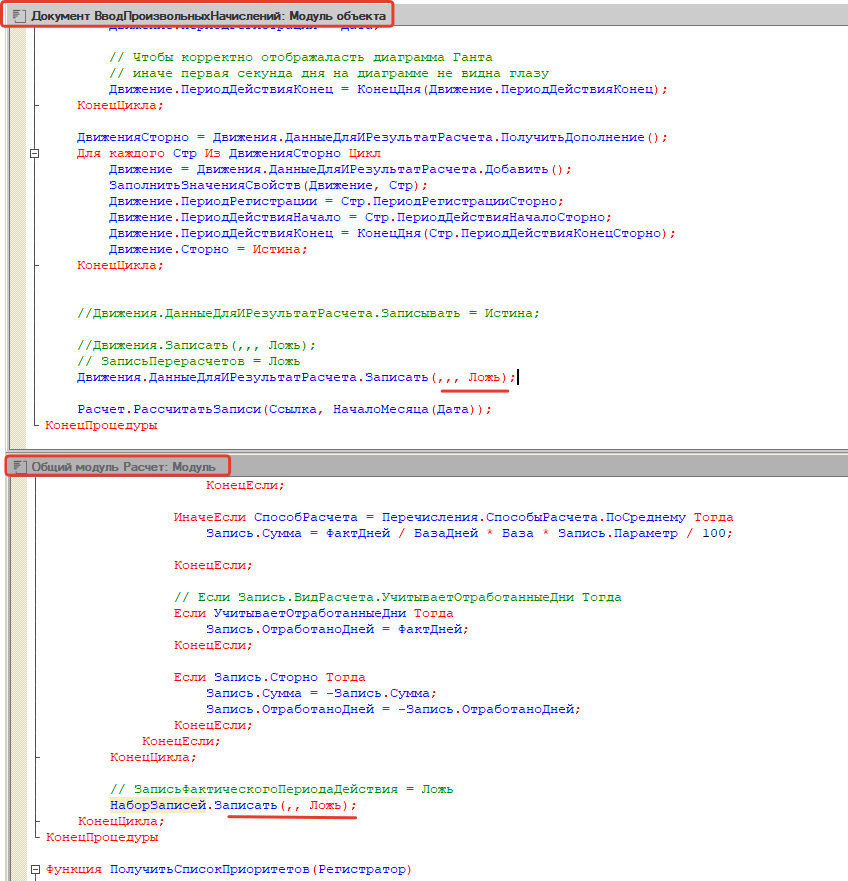Collapse the 'Для каждого Стр Из ДвиженияСторно' loop
The height and width of the screenshot is (881, 848).
click(35, 153)
